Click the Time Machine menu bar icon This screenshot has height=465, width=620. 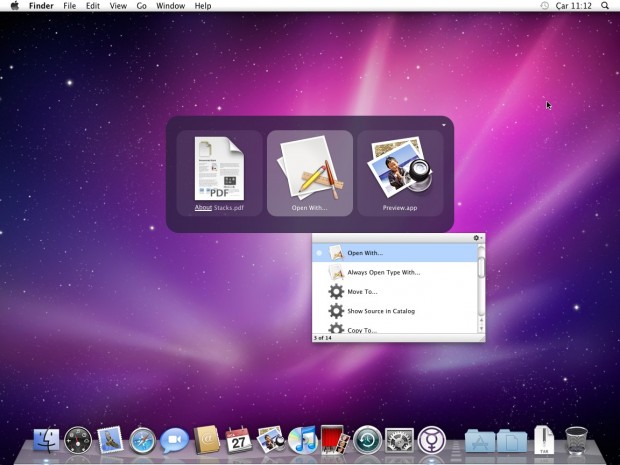point(544,6)
